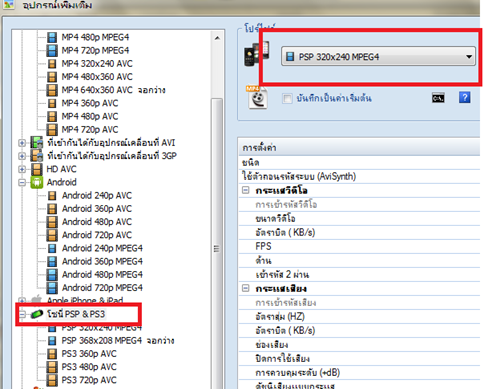Viewport: 484px width, 389px height.
Task: Select PS3 480p AVC preset
Action: coord(89,367)
